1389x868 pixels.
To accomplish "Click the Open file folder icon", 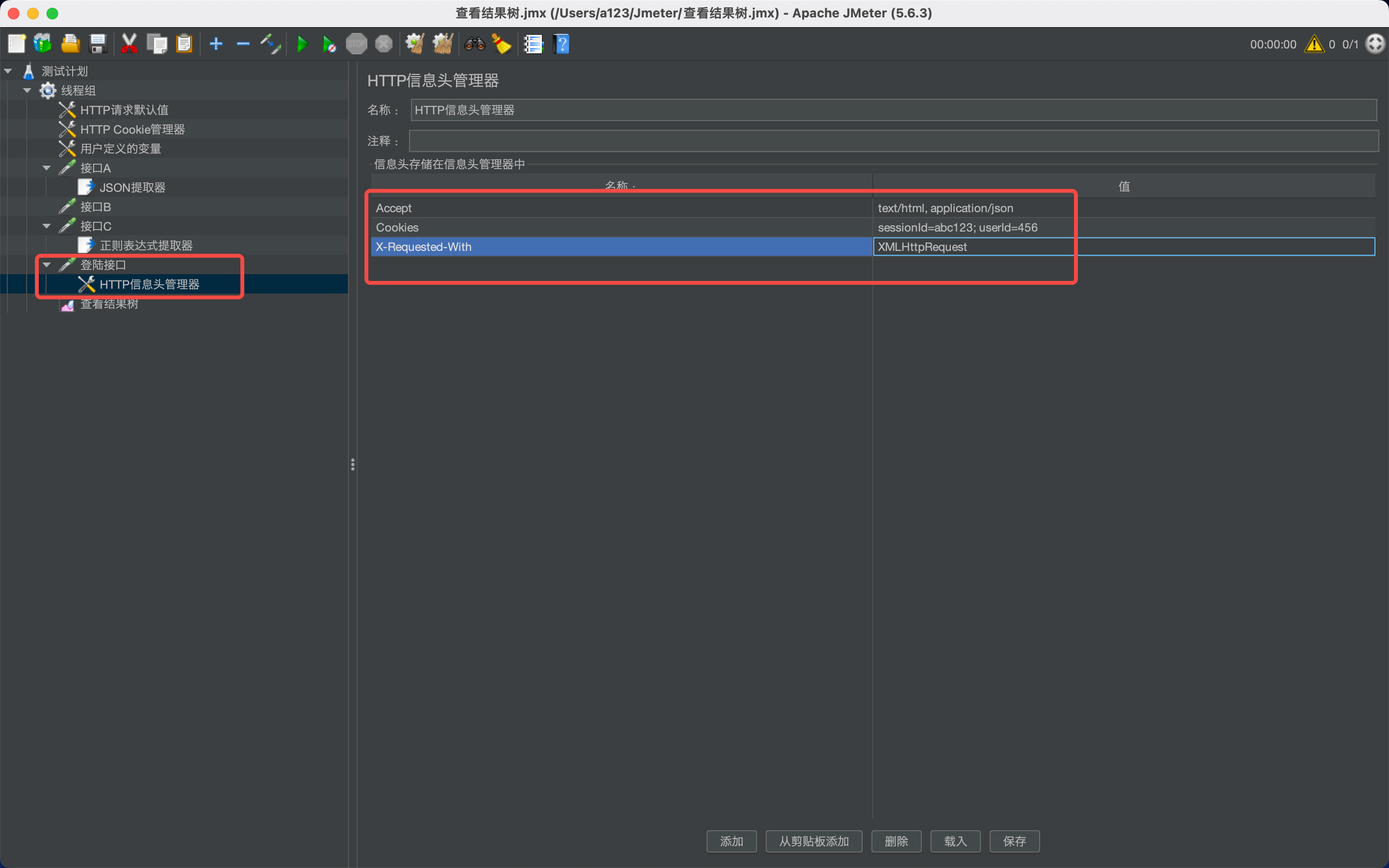I will pyautogui.click(x=70, y=44).
